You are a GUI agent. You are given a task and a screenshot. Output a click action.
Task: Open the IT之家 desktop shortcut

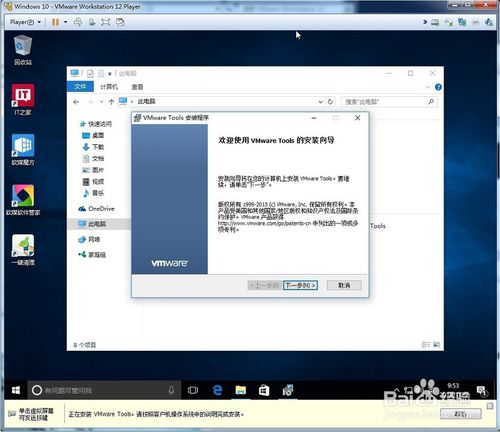tap(23, 100)
